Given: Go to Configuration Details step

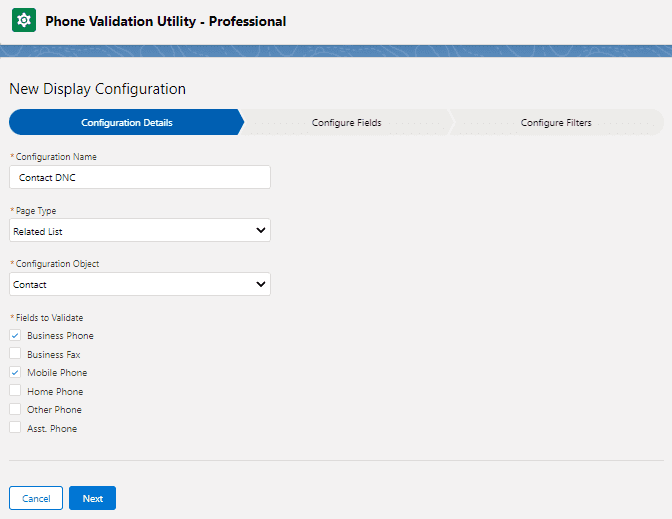Looking at the screenshot, I should point(126,123).
